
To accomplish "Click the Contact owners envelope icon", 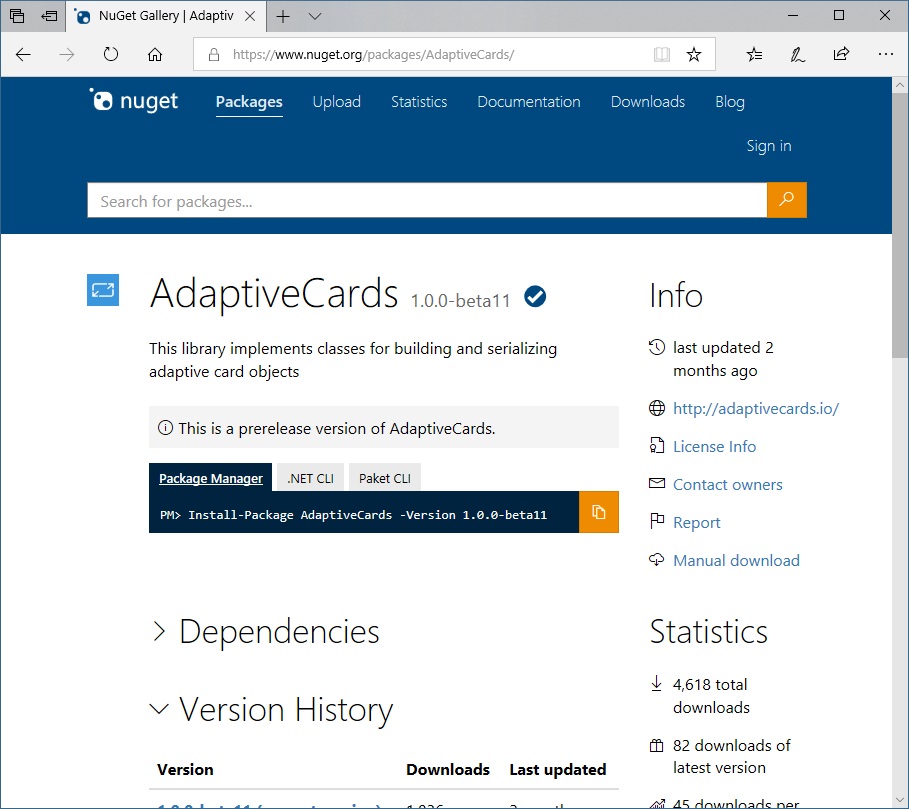I will click(658, 484).
